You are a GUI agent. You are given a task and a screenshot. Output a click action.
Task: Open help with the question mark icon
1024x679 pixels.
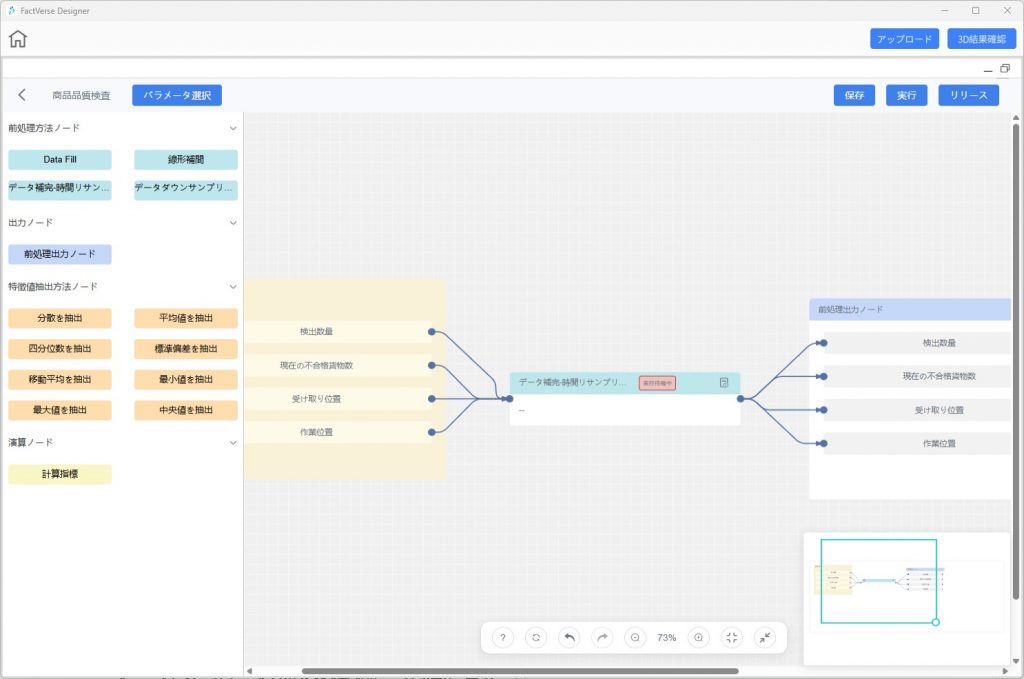[503, 637]
